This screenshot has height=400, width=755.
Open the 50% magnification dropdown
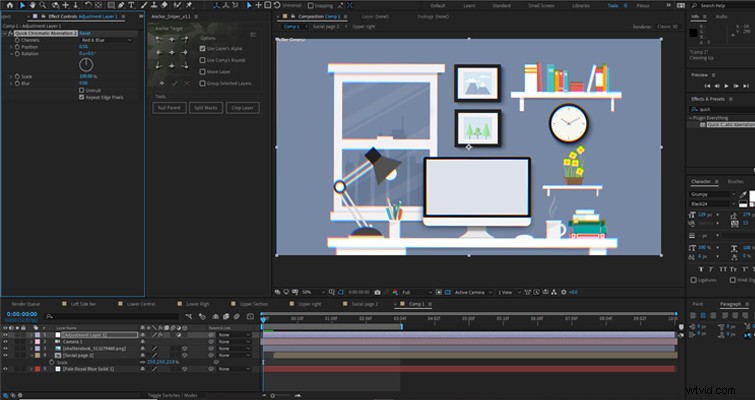(x=313, y=292)
